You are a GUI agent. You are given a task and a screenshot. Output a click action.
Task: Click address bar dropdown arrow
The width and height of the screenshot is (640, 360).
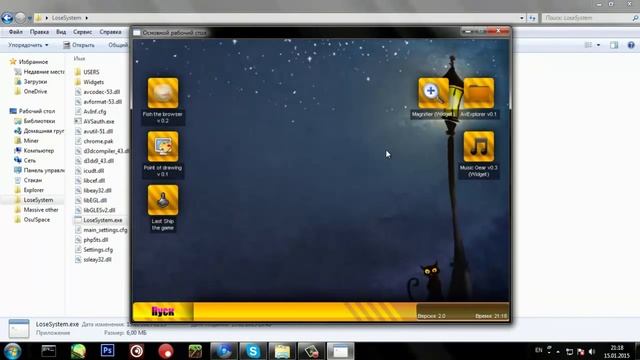pyautogui.click(x=522, y=18)
